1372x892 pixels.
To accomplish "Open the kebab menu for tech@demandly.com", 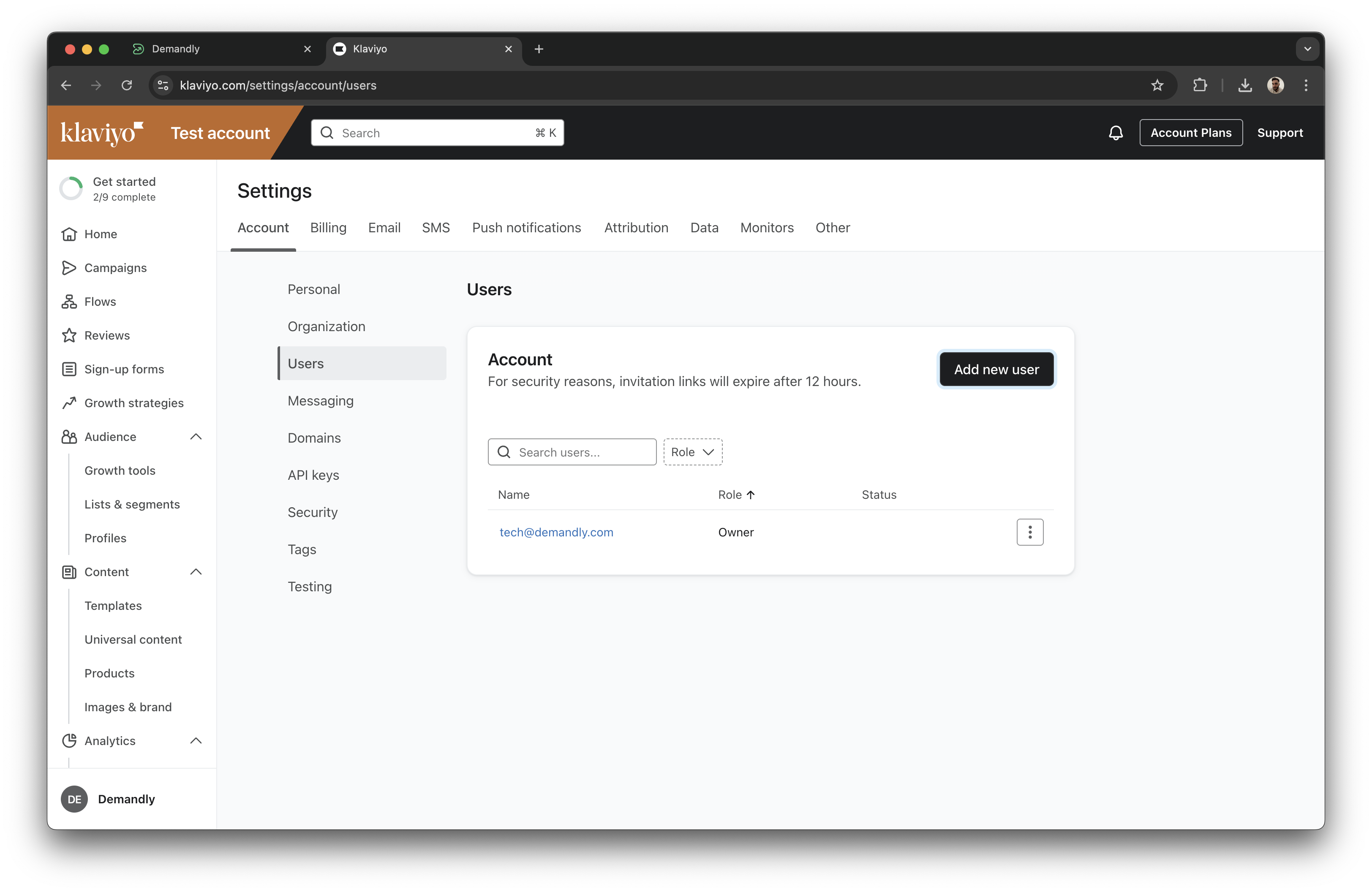I will (x=1030, y=532).
